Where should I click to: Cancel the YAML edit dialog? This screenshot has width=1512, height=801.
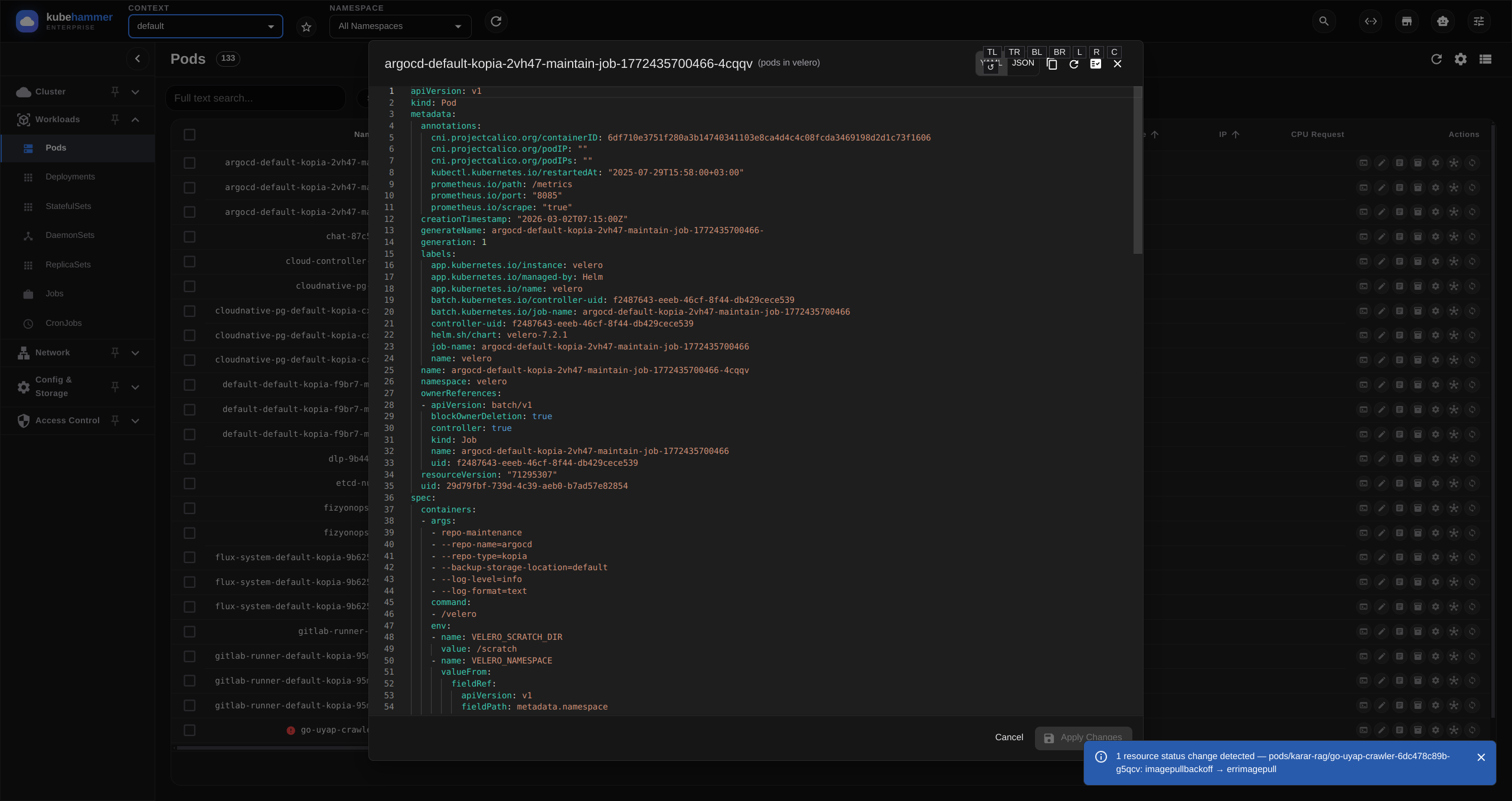pos(1009,737)
